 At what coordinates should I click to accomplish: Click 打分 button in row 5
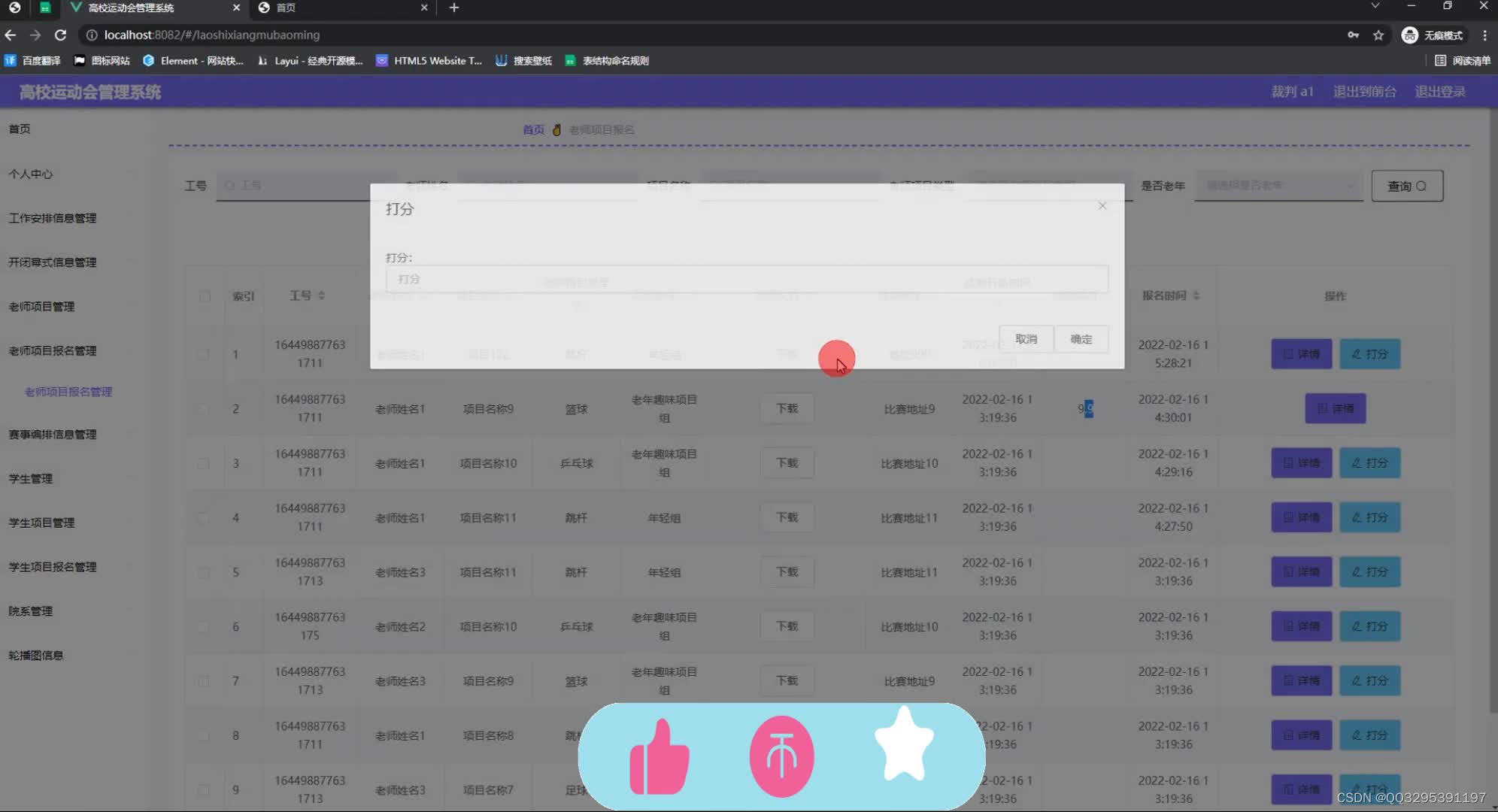[x=1369, y=572]
